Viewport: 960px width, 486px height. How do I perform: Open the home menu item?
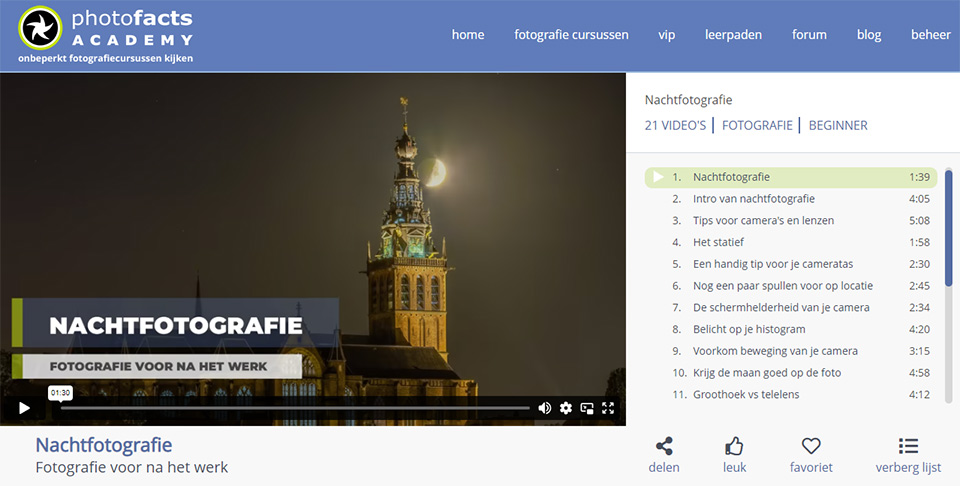tap(468, 35)
